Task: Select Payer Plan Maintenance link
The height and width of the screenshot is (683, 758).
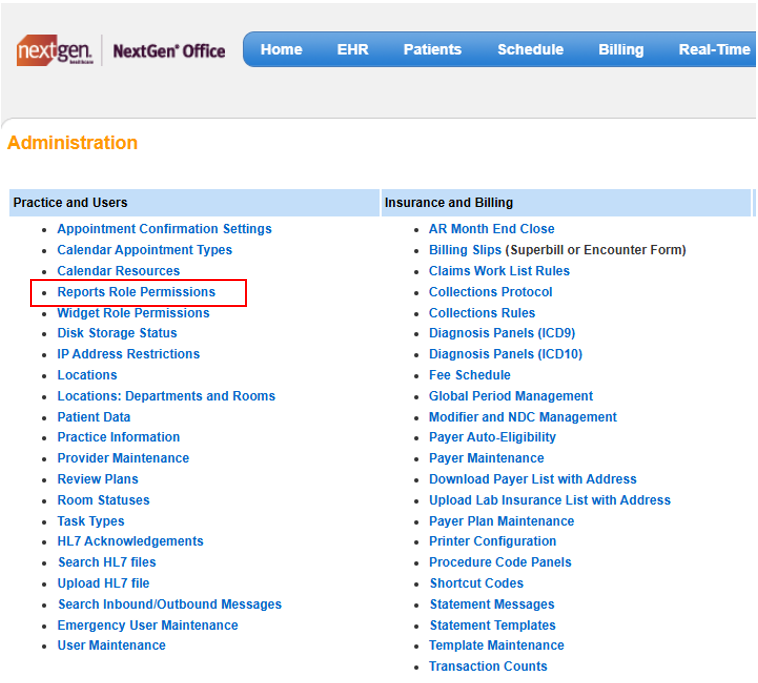Action: [x=501, y=521]
